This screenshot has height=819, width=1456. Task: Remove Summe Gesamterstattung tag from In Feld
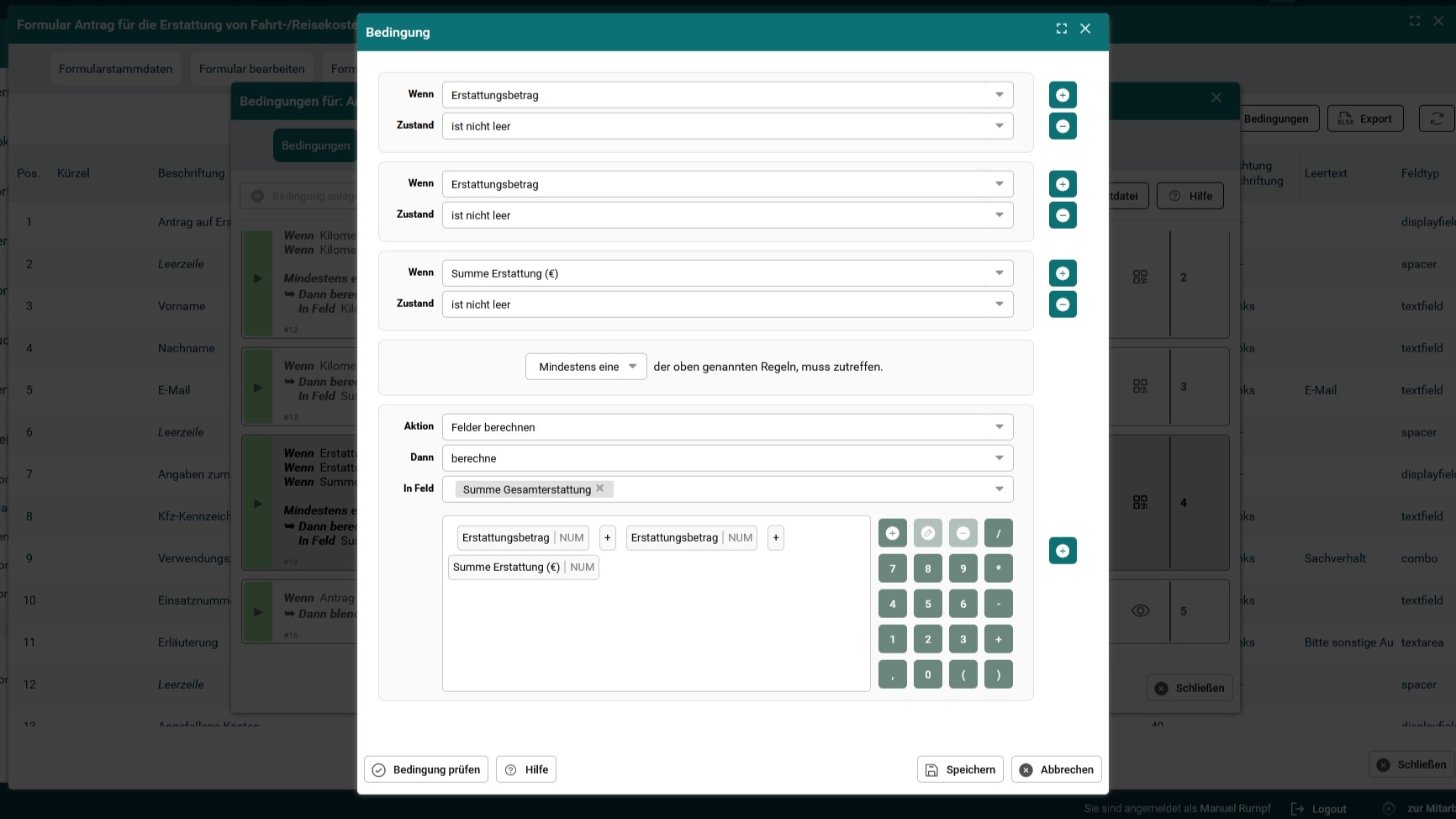(600, 489)
